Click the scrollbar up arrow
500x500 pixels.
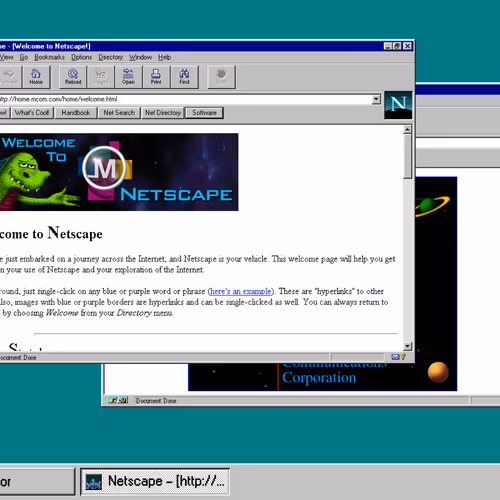pos(407,129)
